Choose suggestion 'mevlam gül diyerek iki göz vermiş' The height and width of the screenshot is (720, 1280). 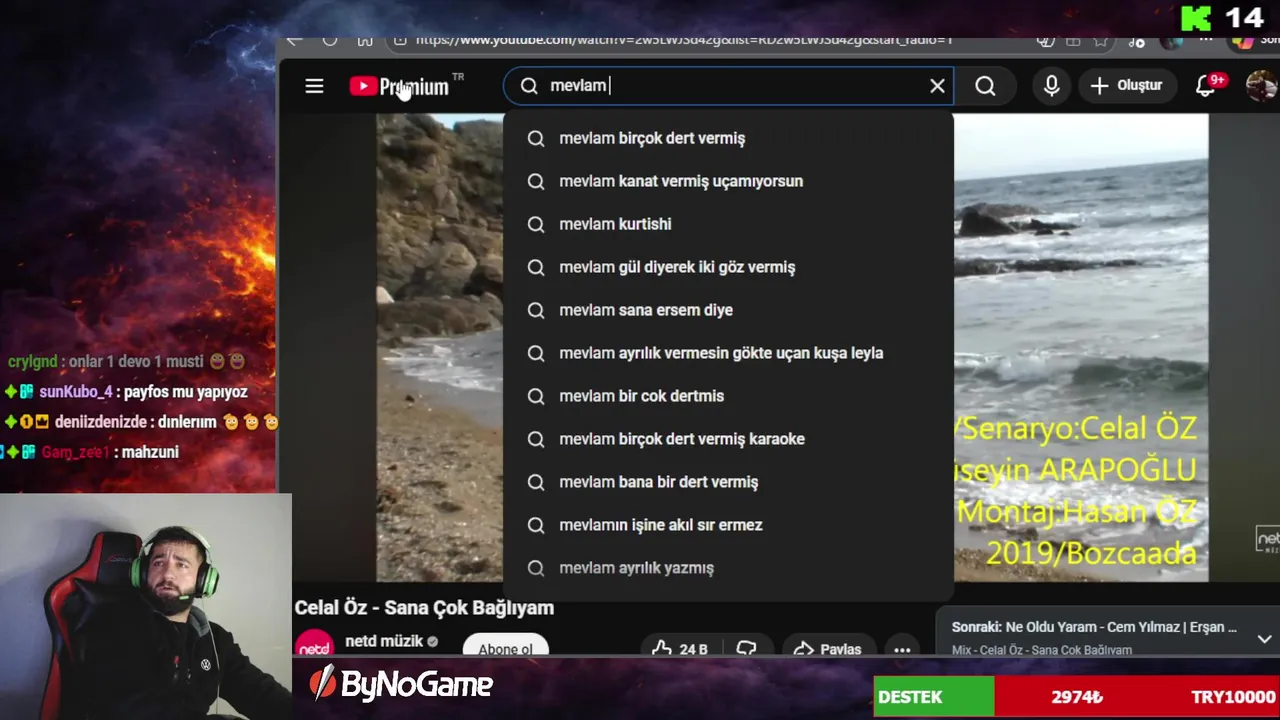[x=728, y=267]
